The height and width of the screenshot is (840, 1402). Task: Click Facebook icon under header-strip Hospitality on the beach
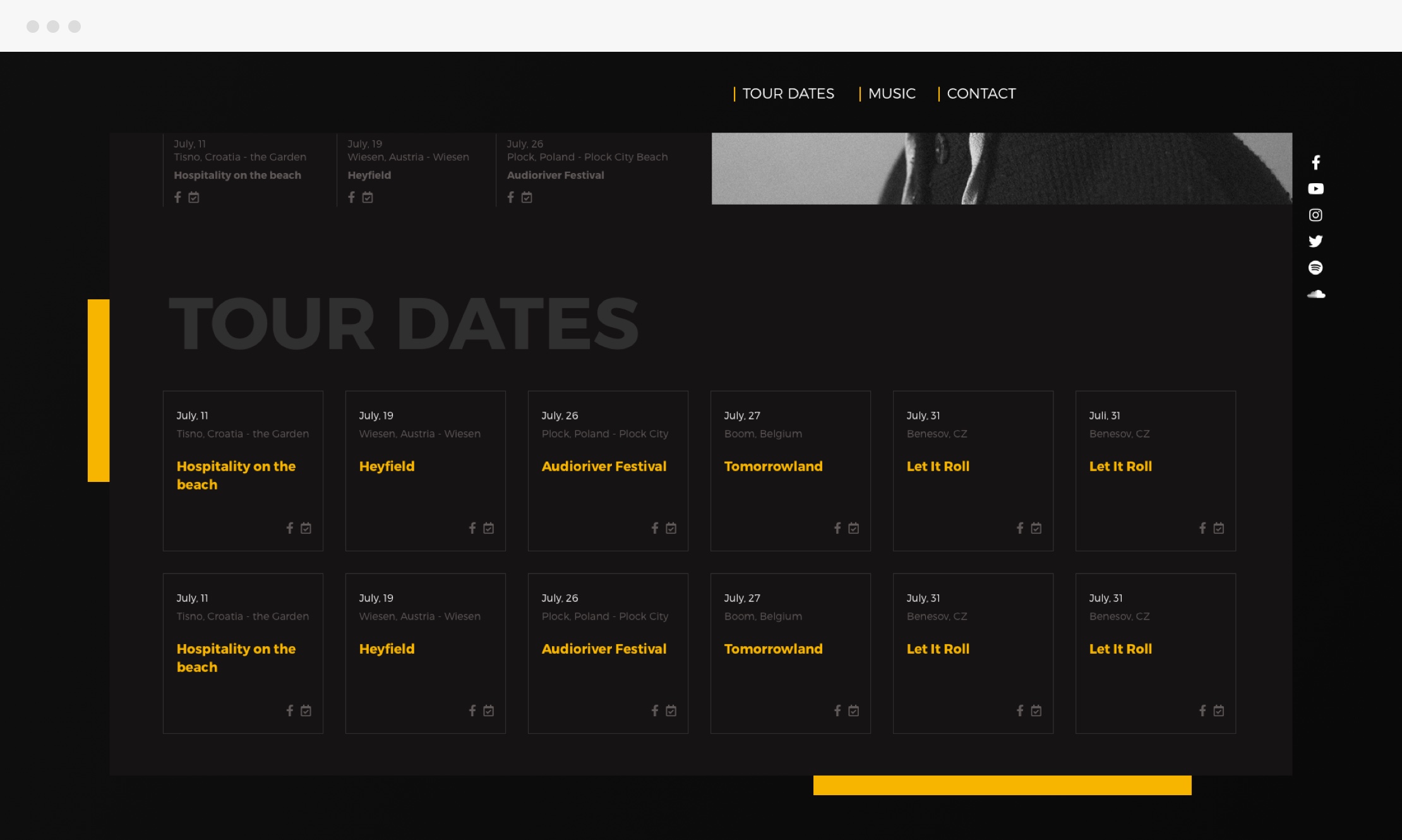tap(178, 198)
